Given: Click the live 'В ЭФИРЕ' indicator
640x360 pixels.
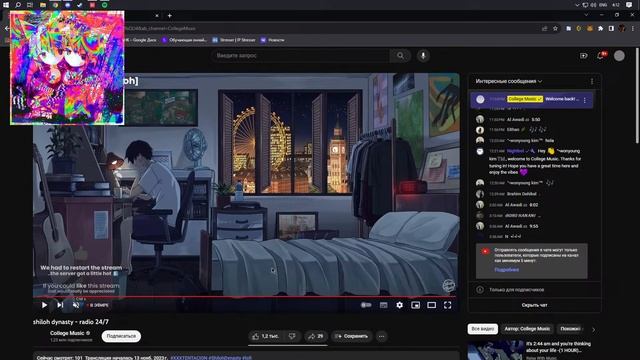Looking at the screenshot, I should (x=98, y=305).
